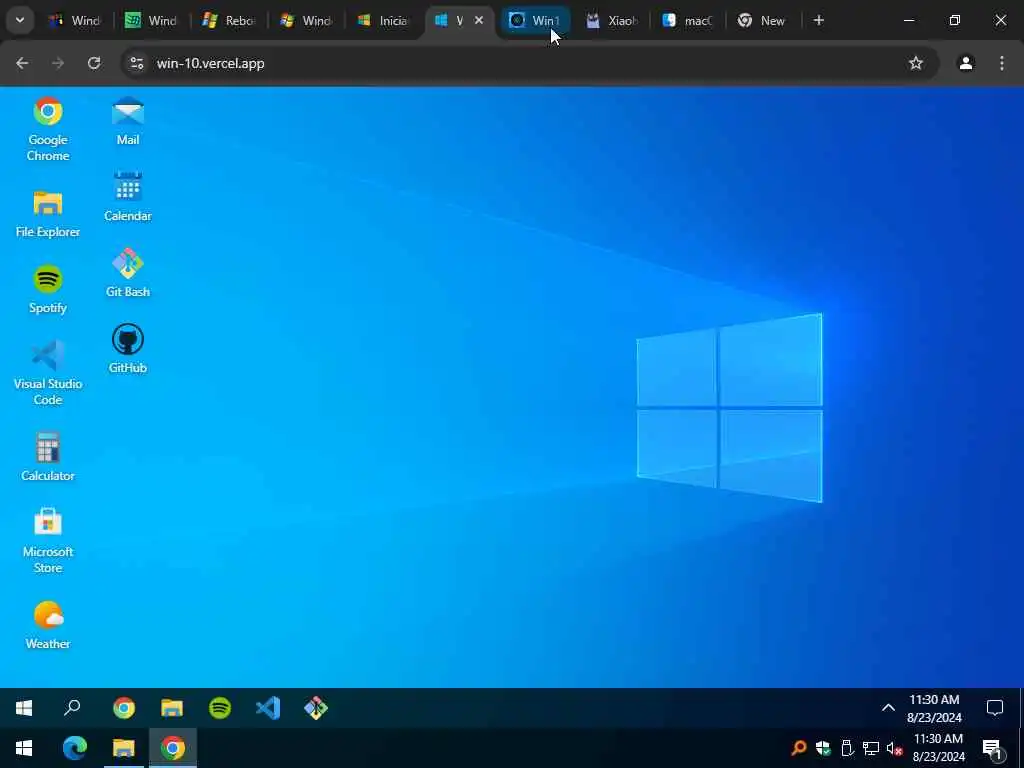Open Microsoft Edge from the real taskbar
Viewport: 1024px width, 768px height.
pos(74,748)
